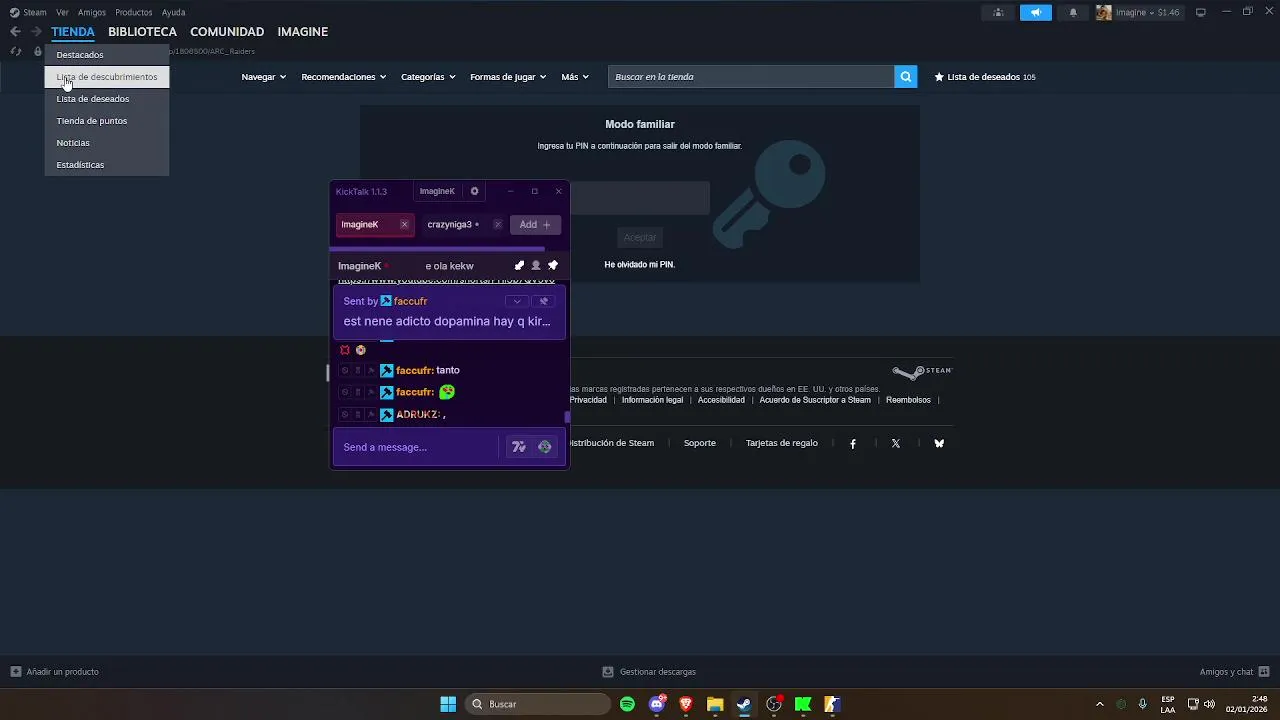Open Steam's Facebook page in footer
Image resolution: width=1280 pixels, height=720 pixels.
click(x=853, y=443)
